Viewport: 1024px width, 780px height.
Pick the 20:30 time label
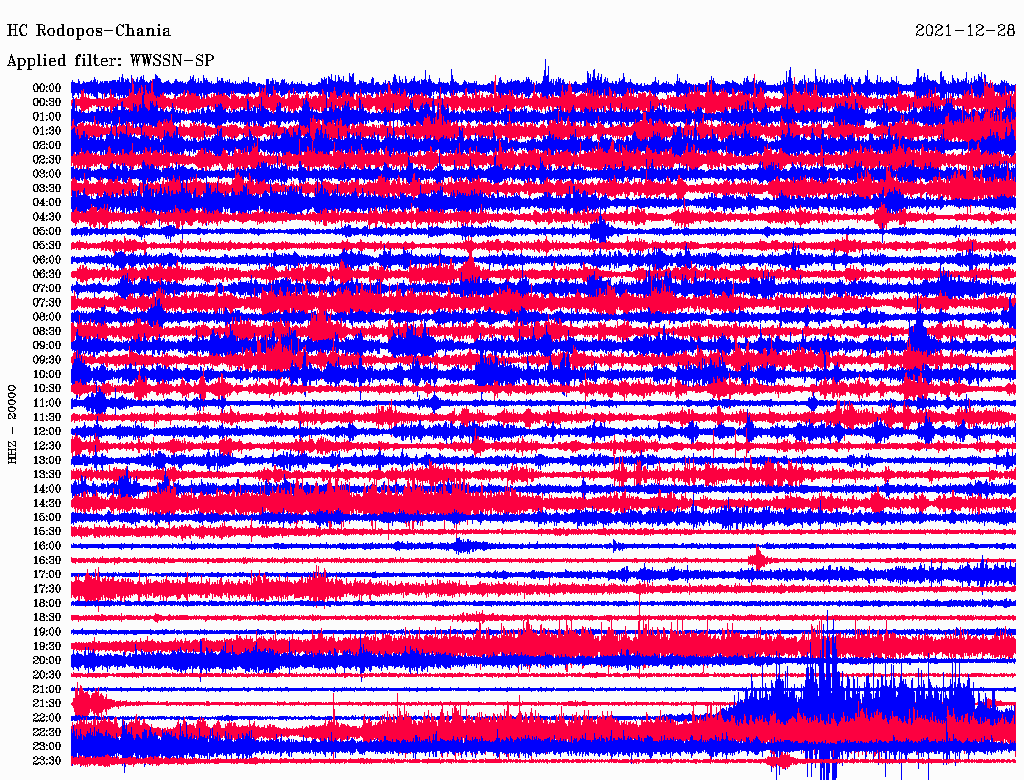tap(47, 675)
